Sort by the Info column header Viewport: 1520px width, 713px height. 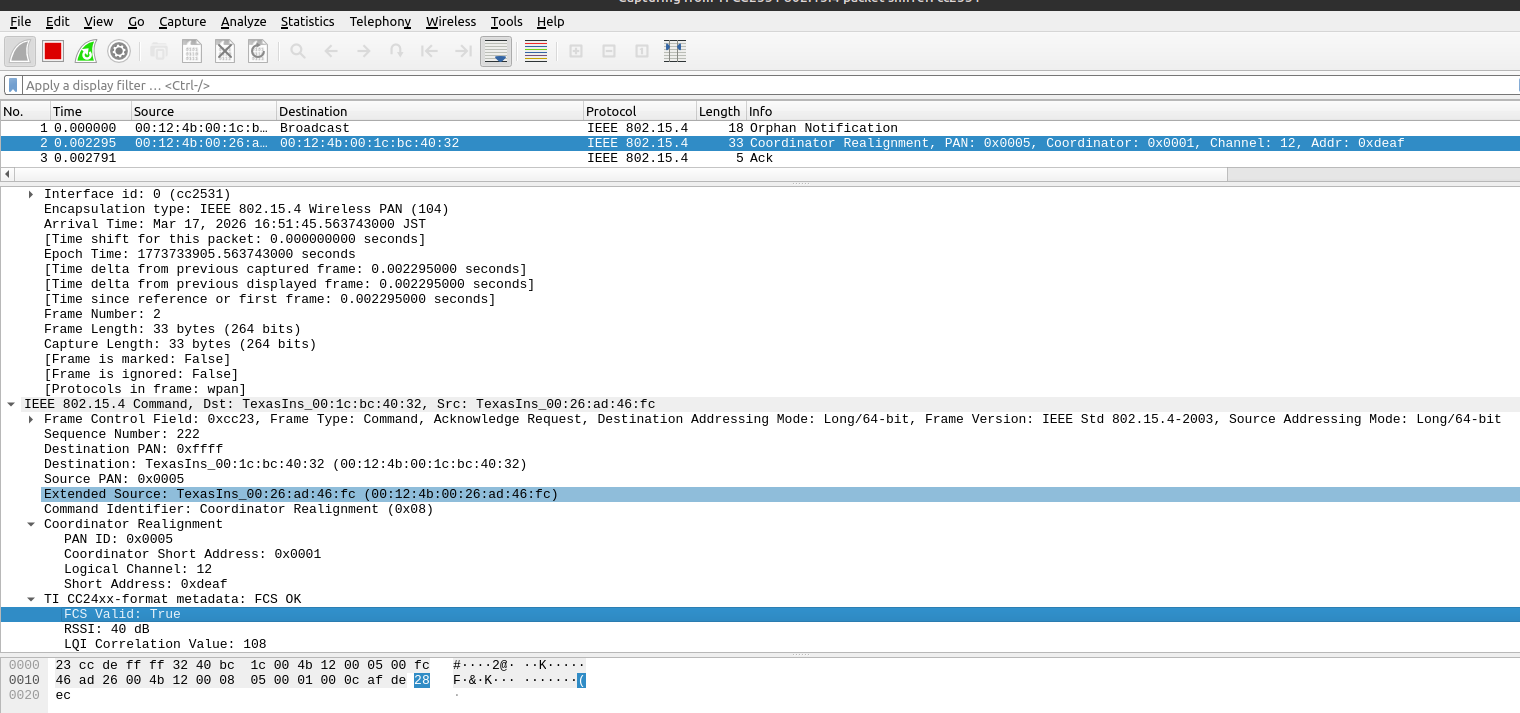click(1133, 111)
